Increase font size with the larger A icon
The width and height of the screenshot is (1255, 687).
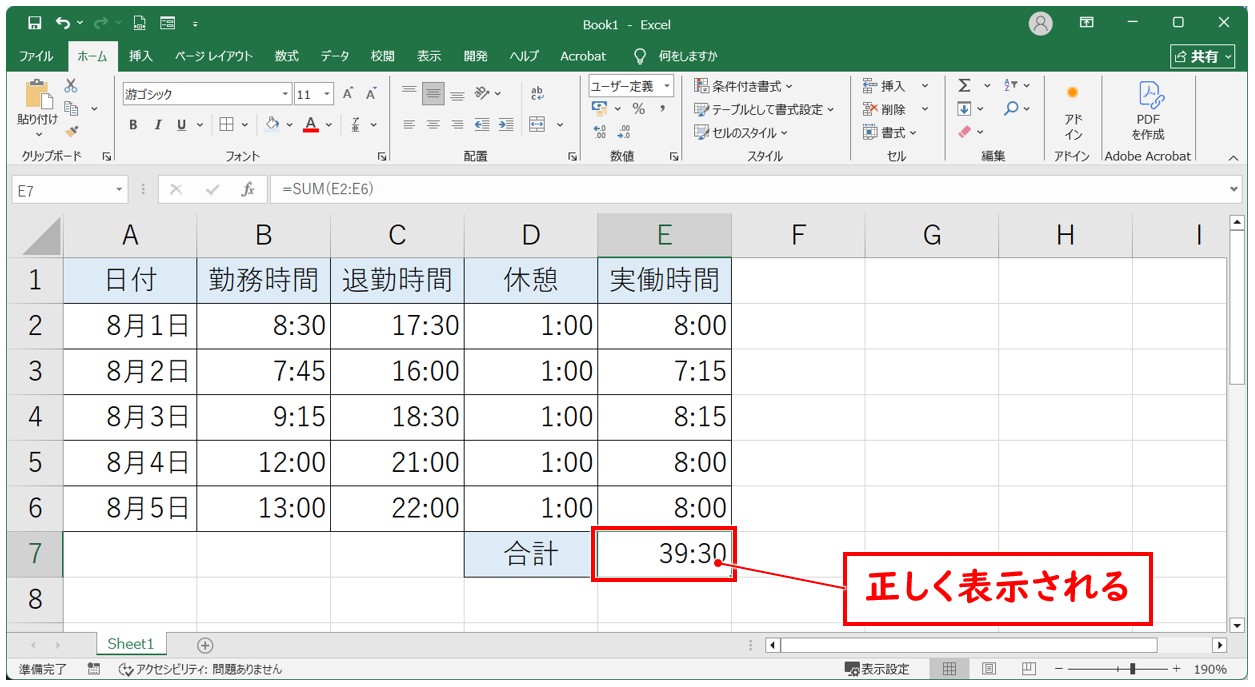click(x=348, y=94)
